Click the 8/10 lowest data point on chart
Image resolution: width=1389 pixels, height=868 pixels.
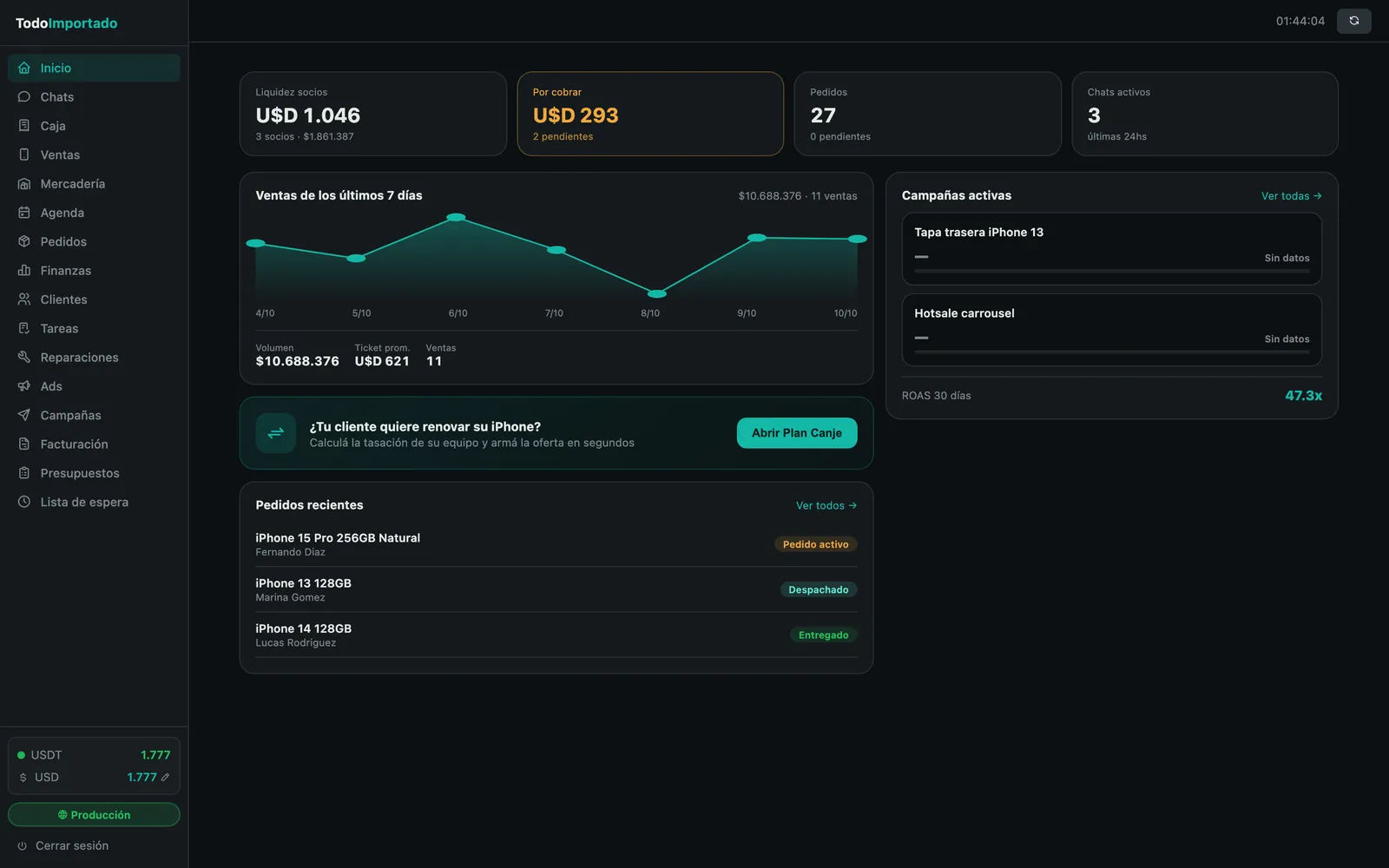click(x=657, y=294)
